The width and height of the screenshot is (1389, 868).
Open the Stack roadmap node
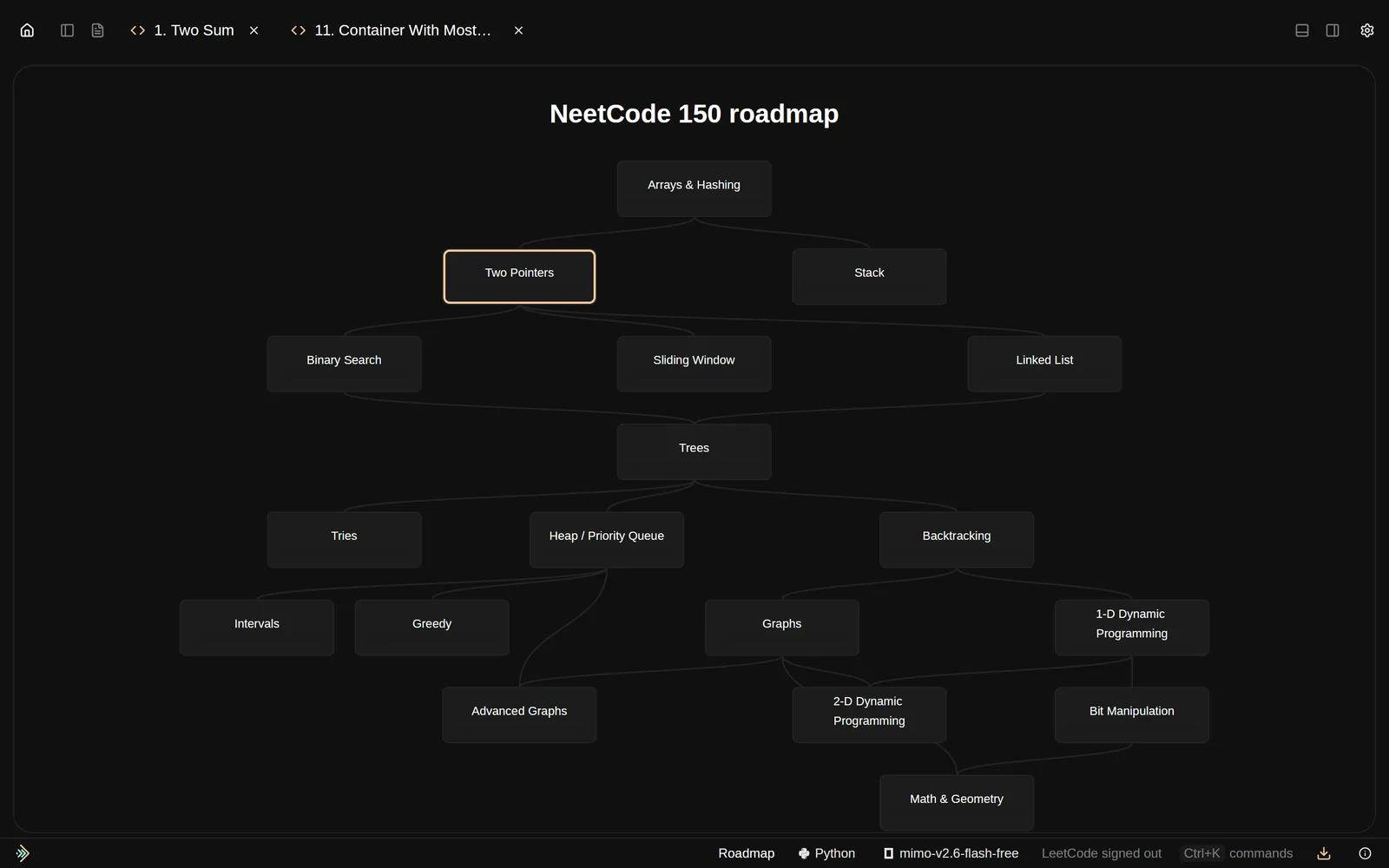(x=869, y=276)
